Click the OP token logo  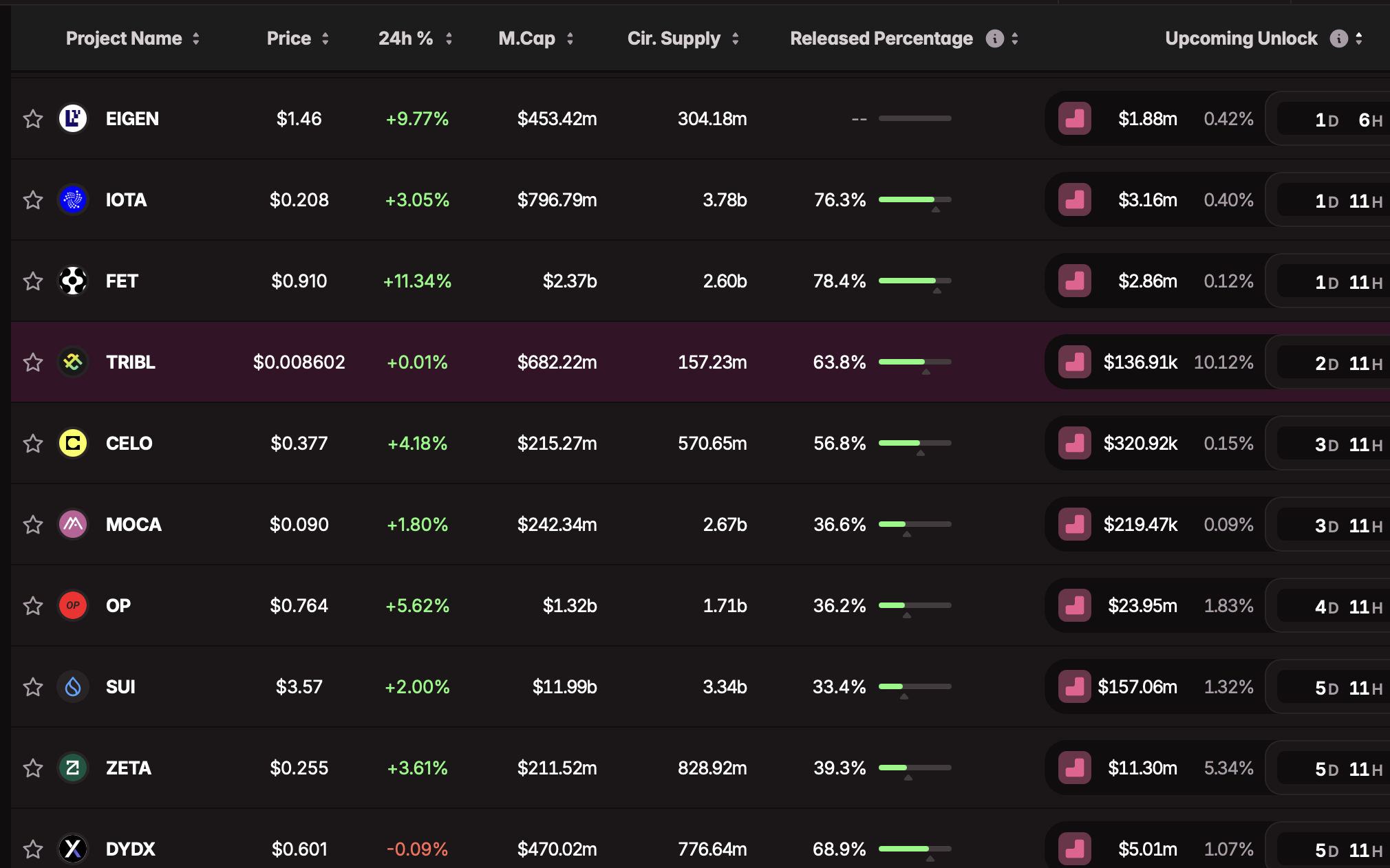pos(73,605)
